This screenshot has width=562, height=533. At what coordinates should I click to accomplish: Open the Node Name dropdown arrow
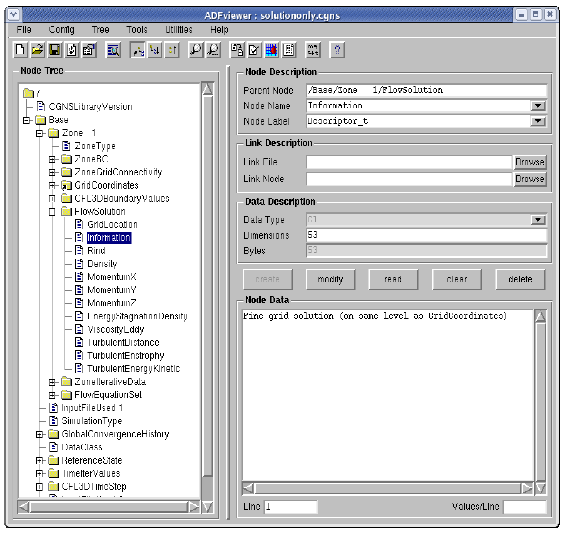538,106
